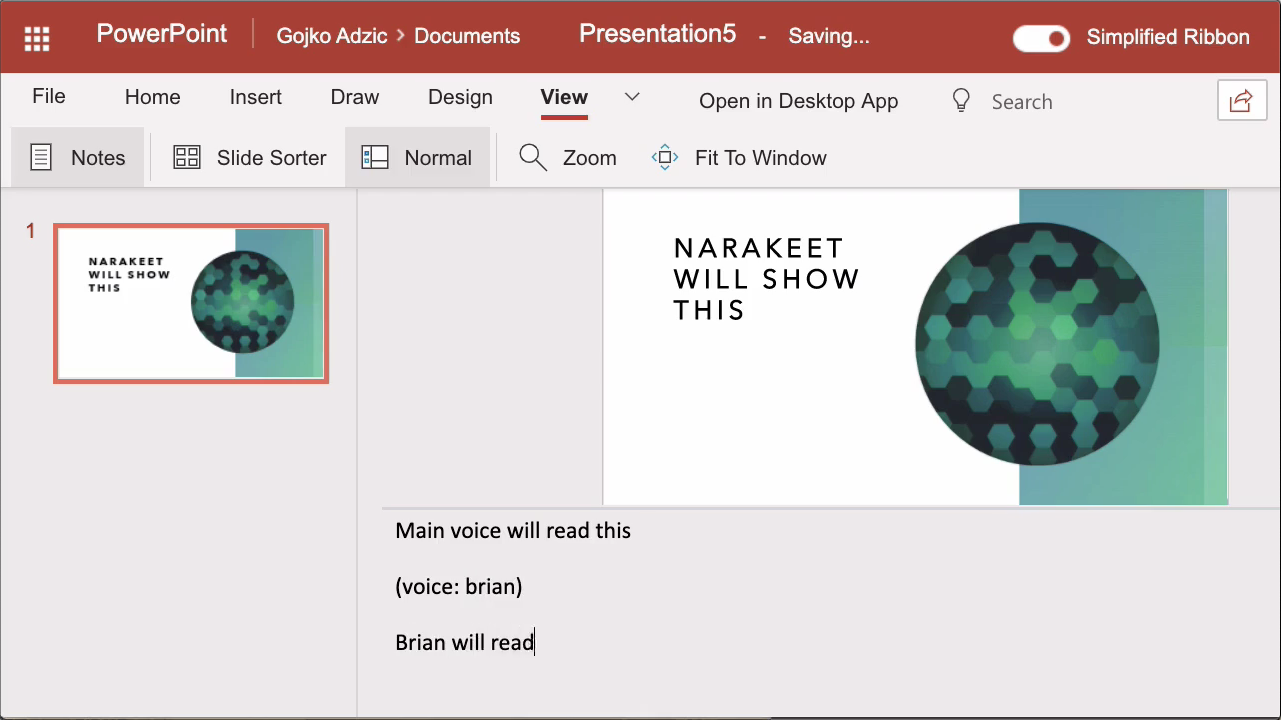Open the Design tab
This screenshot has height=720, width=1281.
click(x=460, y=97)
